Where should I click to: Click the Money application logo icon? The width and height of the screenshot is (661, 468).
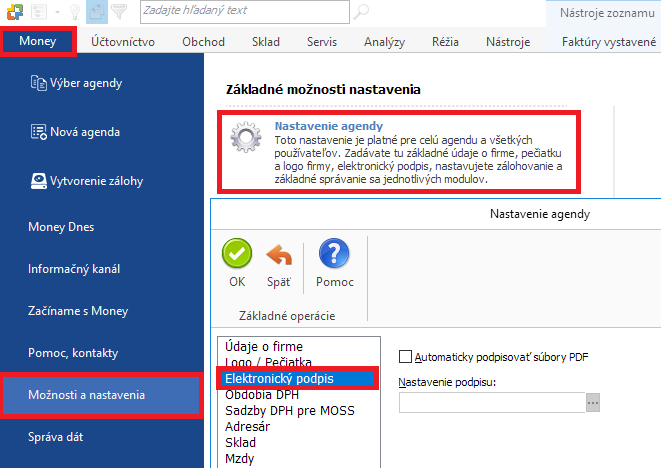pos(15,12)
